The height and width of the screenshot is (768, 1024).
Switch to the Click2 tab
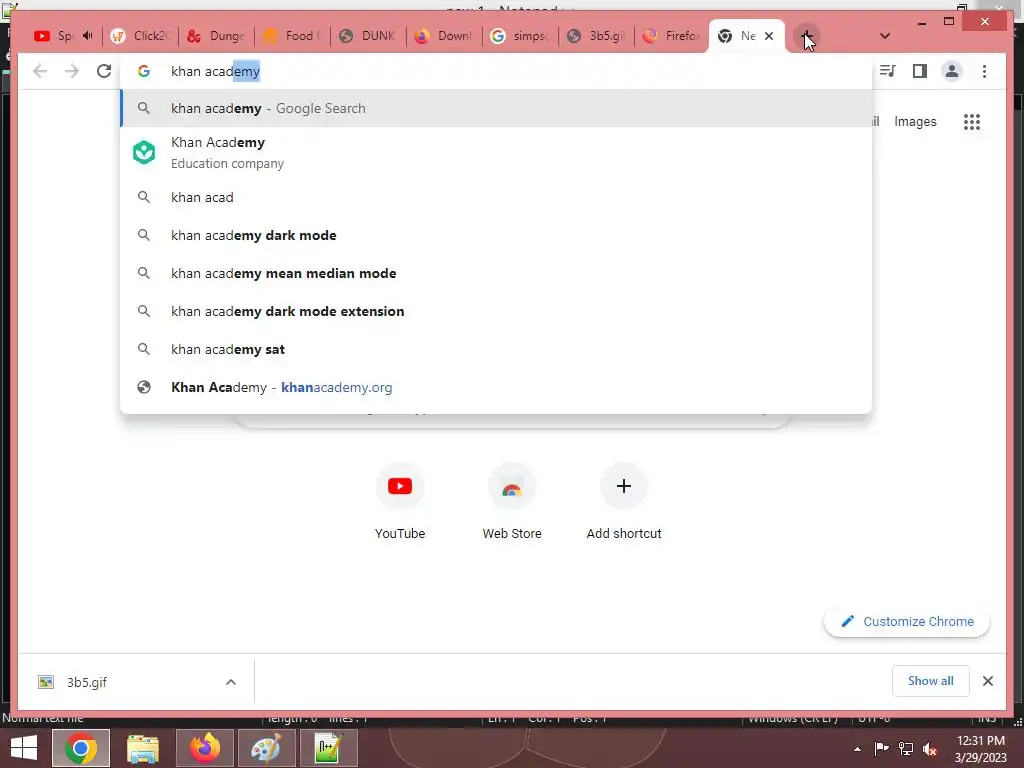(x=139, y=36)
